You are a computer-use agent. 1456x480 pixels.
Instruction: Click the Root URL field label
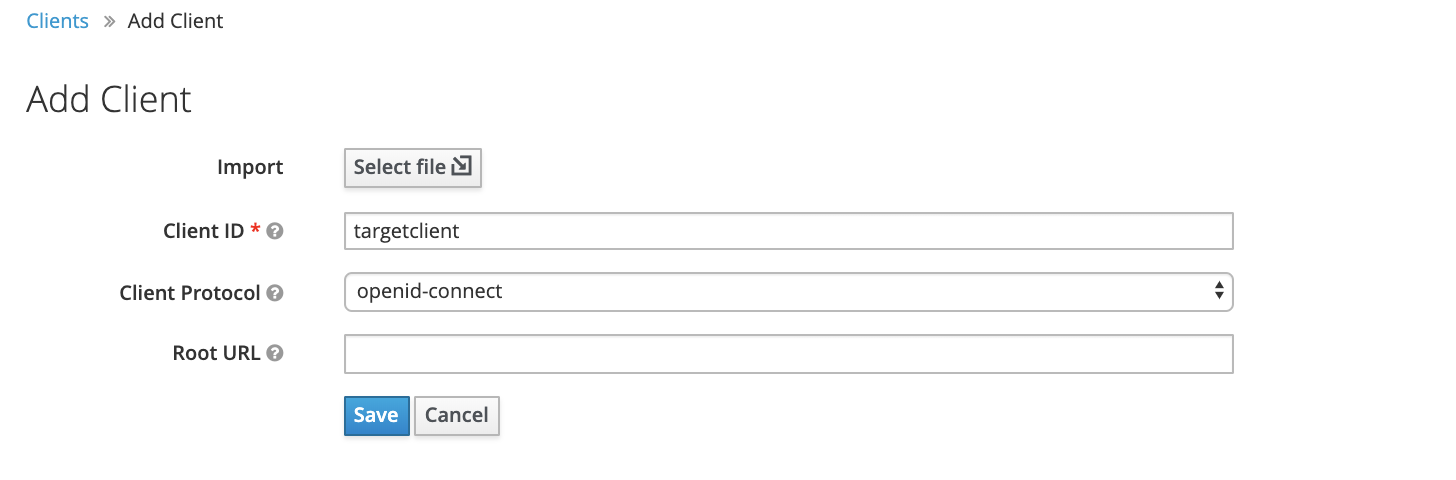pos(216,353)
